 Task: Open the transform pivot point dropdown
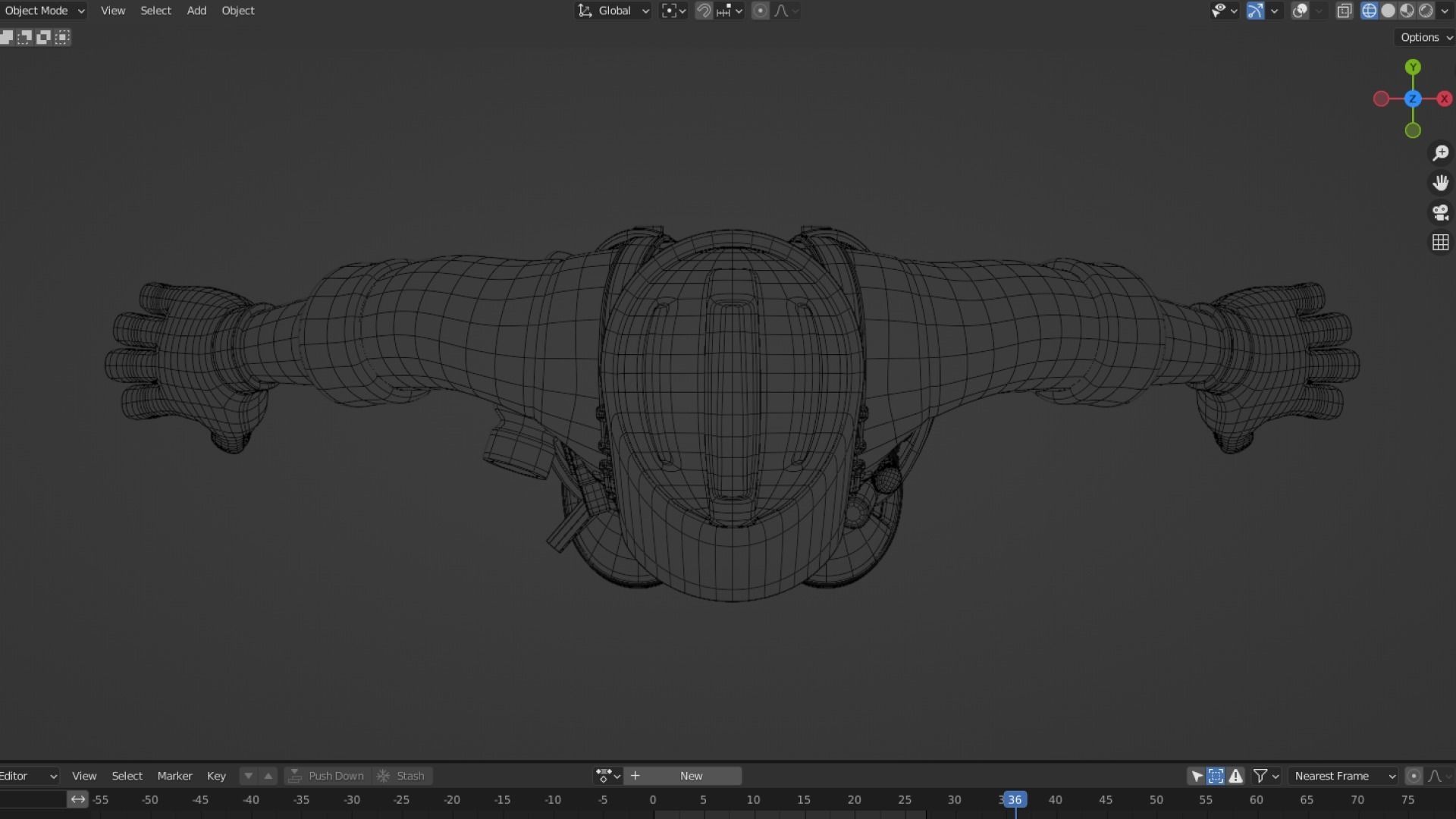(x=673, y=11)
